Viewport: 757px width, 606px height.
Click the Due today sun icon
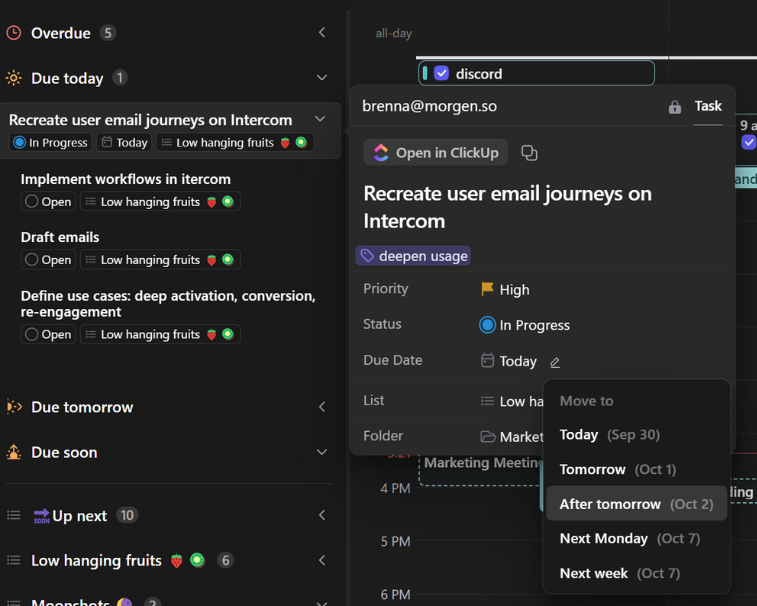[14, 78]
